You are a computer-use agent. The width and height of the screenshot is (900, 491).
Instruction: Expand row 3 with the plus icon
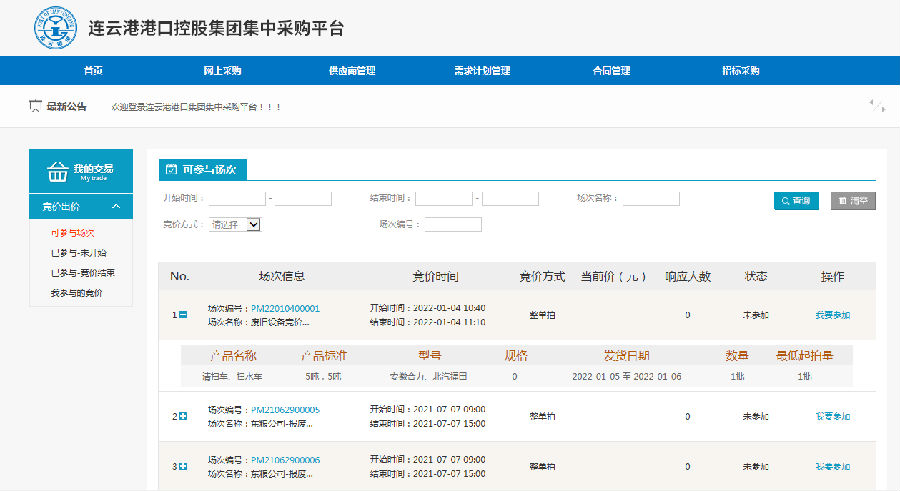coord(183,466)
